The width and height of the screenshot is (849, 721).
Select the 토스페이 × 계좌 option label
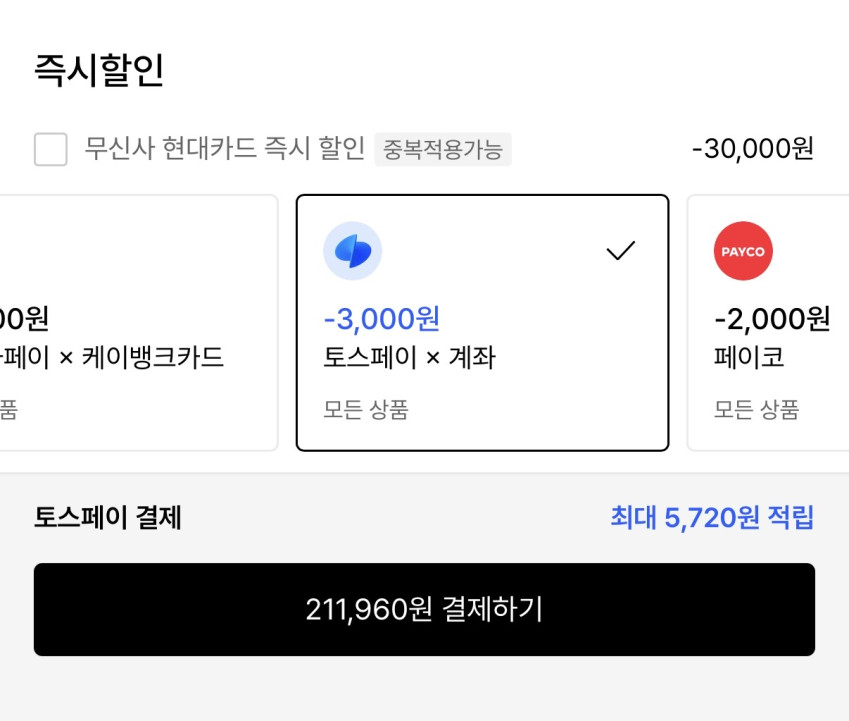409,357
